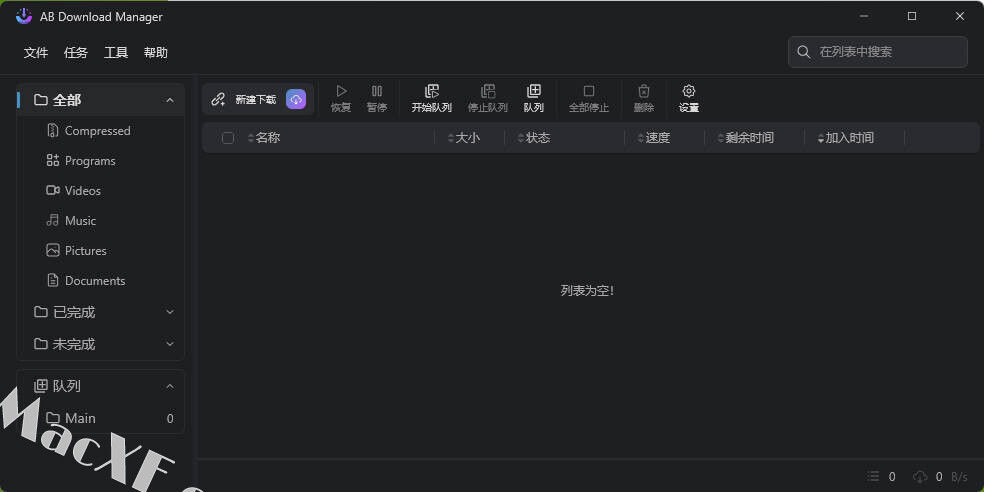This screenshot has height=492, width=984.
Task: Click the 暂停 pause icon
Action: click(377, 92)
